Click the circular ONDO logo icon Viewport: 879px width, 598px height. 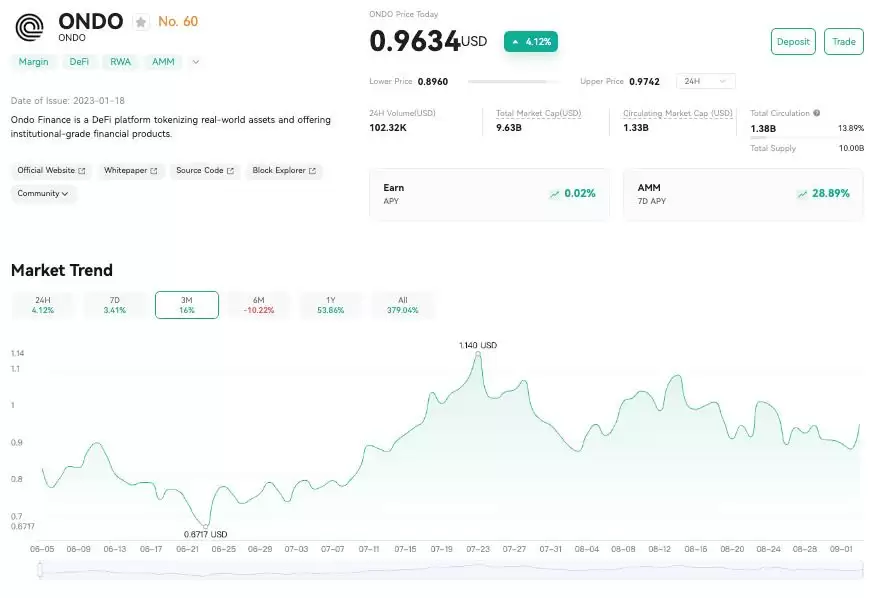coord(28,26)
